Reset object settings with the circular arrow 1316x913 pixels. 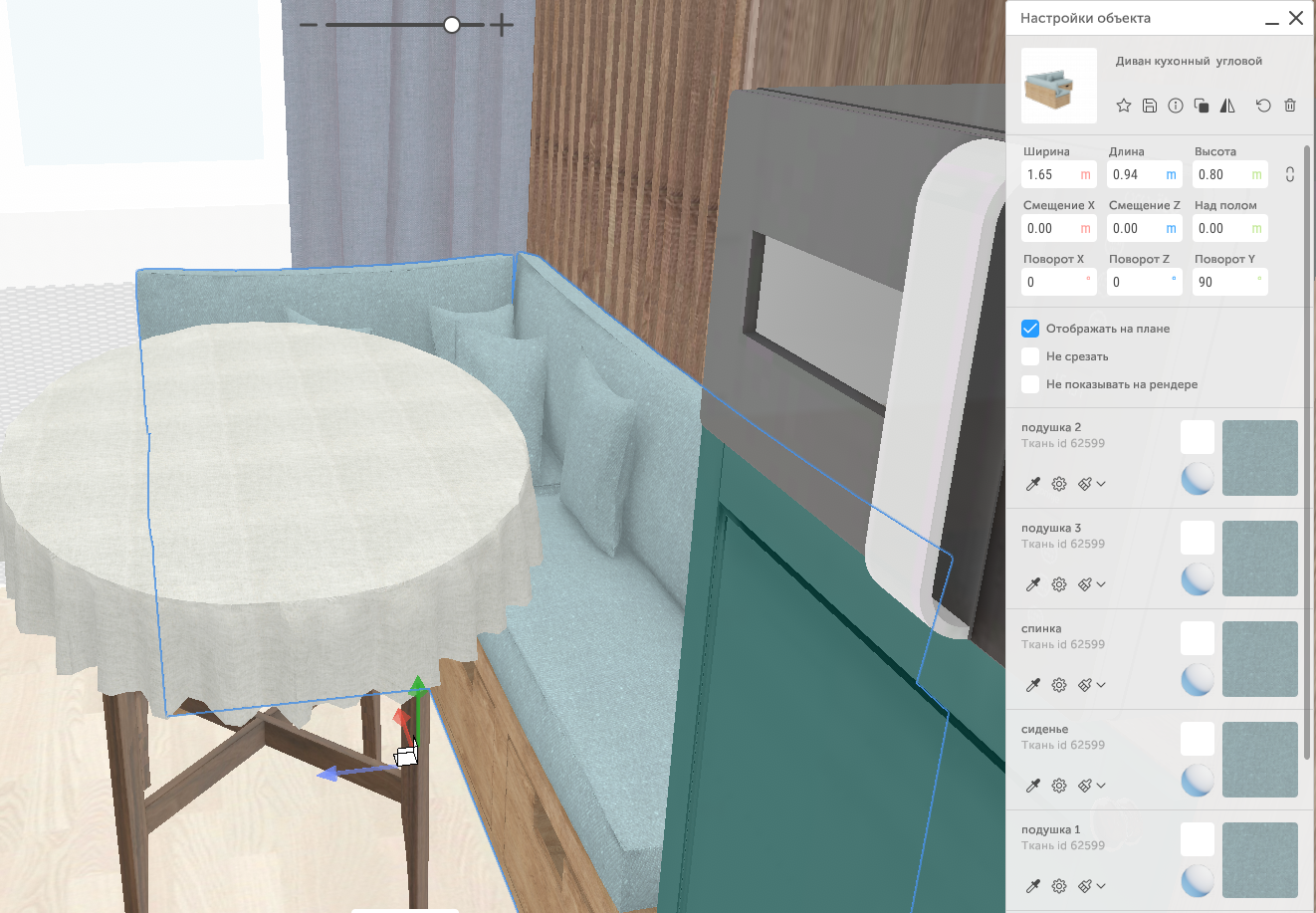click(x=1263, y=106)
